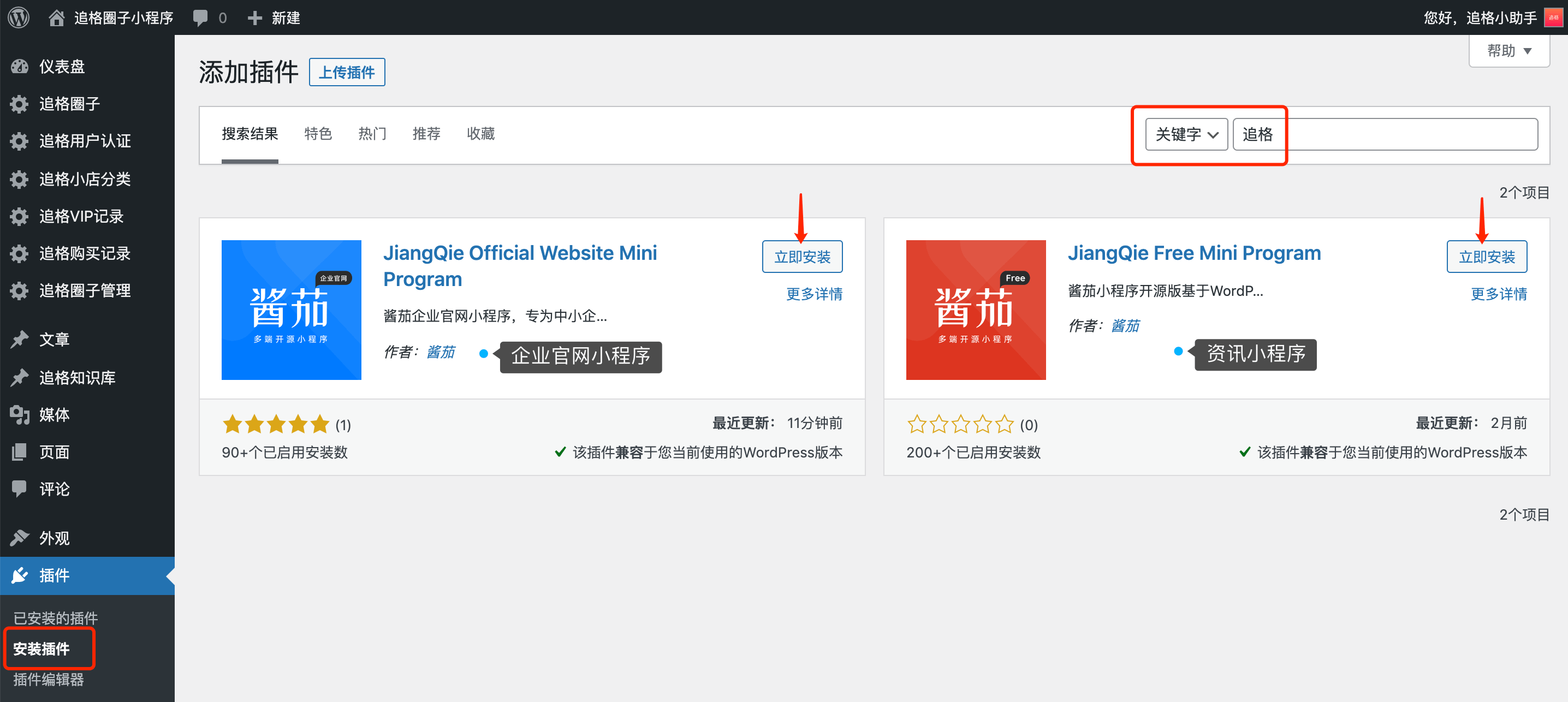Click the 仪表盘 dashboard gauge icon
The image size is (1568, 702).
click(20, 67)
